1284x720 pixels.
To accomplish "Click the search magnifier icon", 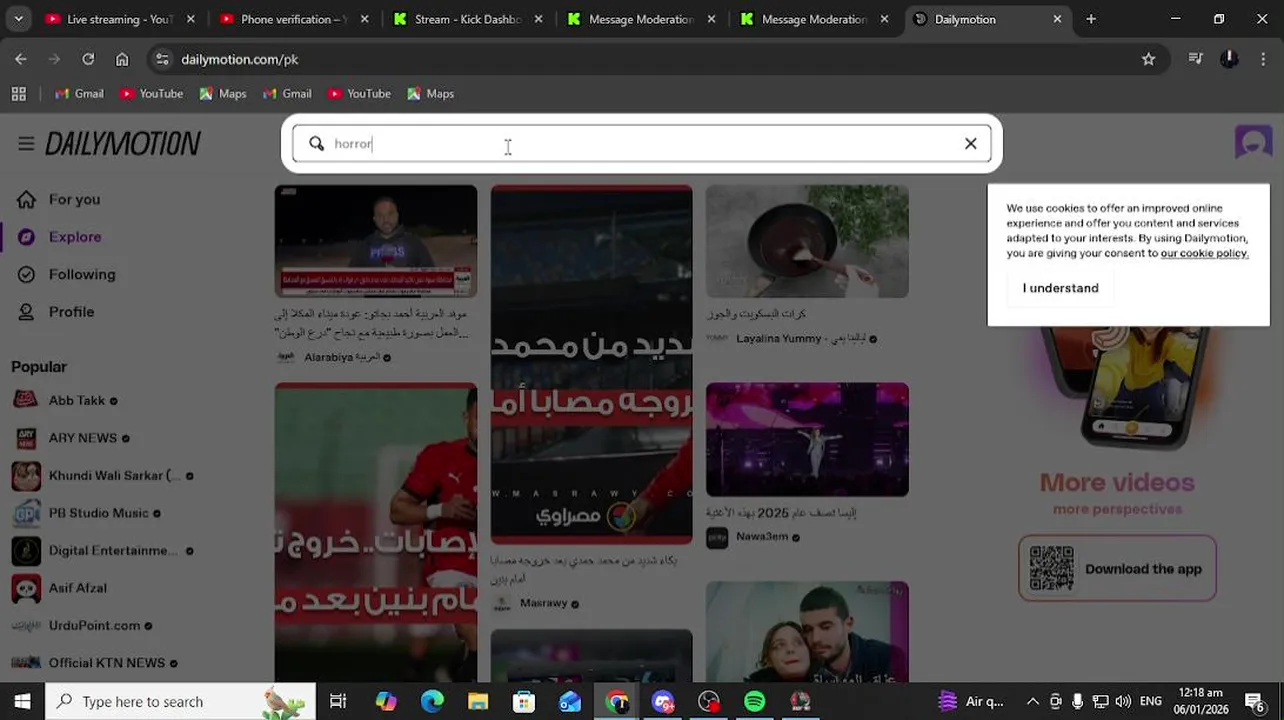I will tap(316, 144).
